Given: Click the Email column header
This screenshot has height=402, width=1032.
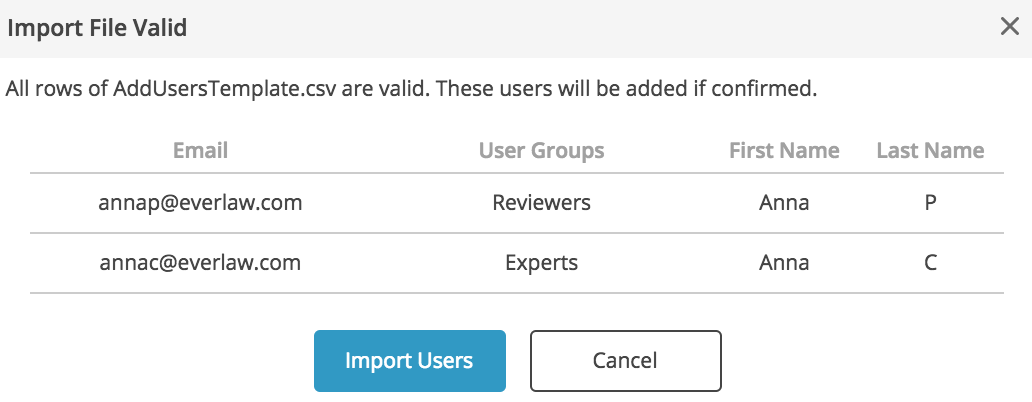Looking at the screenshot, I should (x=200, y=150).
